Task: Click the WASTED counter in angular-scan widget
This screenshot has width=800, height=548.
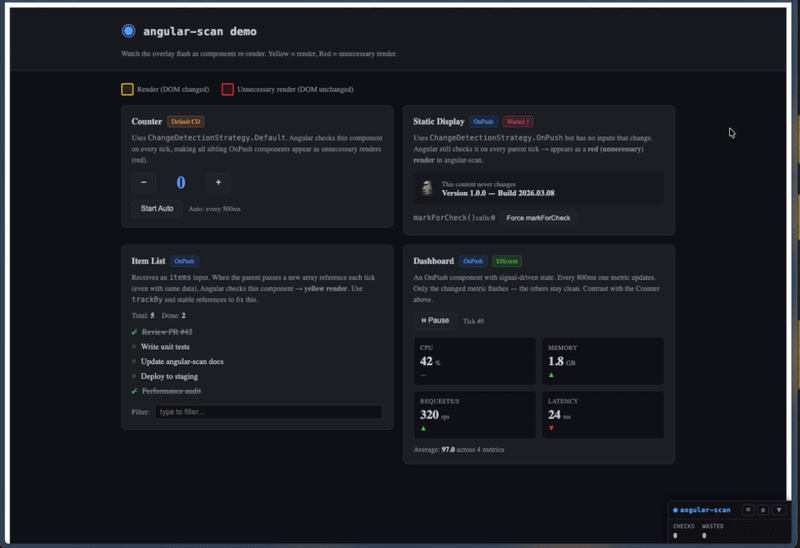Action: 713,531
